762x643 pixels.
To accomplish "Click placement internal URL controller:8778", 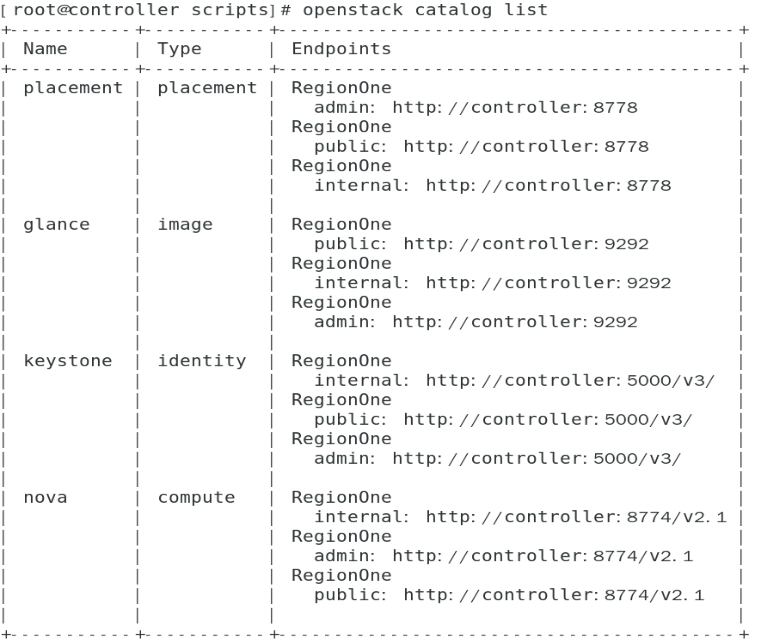I will click(x=549, y=185).
